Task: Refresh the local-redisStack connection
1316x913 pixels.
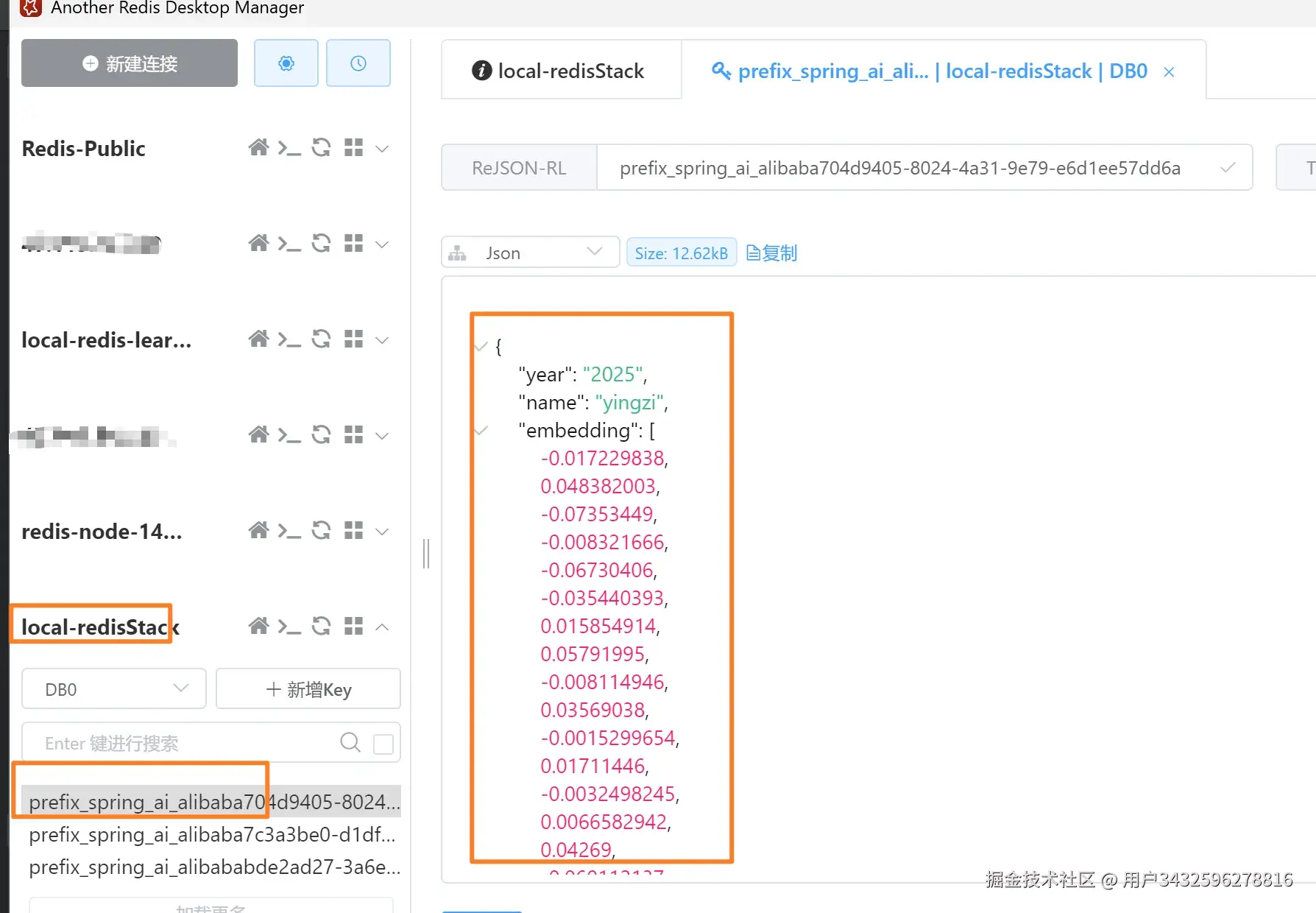Action: pos(321,627)
